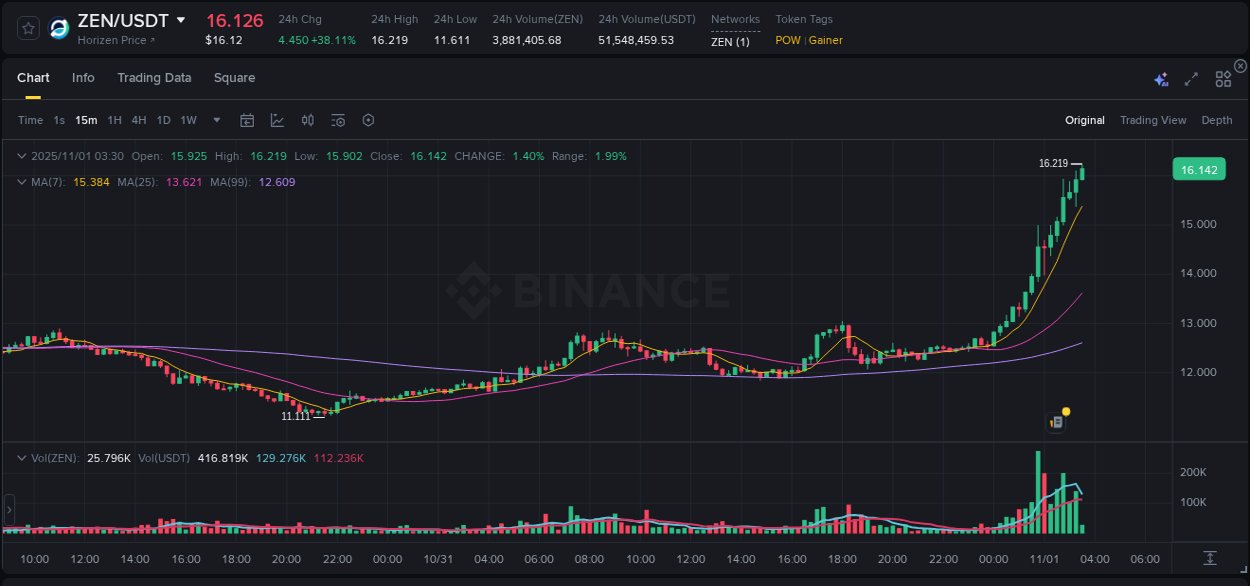Open the chart settings hexagon icon
Screen dimensions: 1250x586
[x=368, y=120]
